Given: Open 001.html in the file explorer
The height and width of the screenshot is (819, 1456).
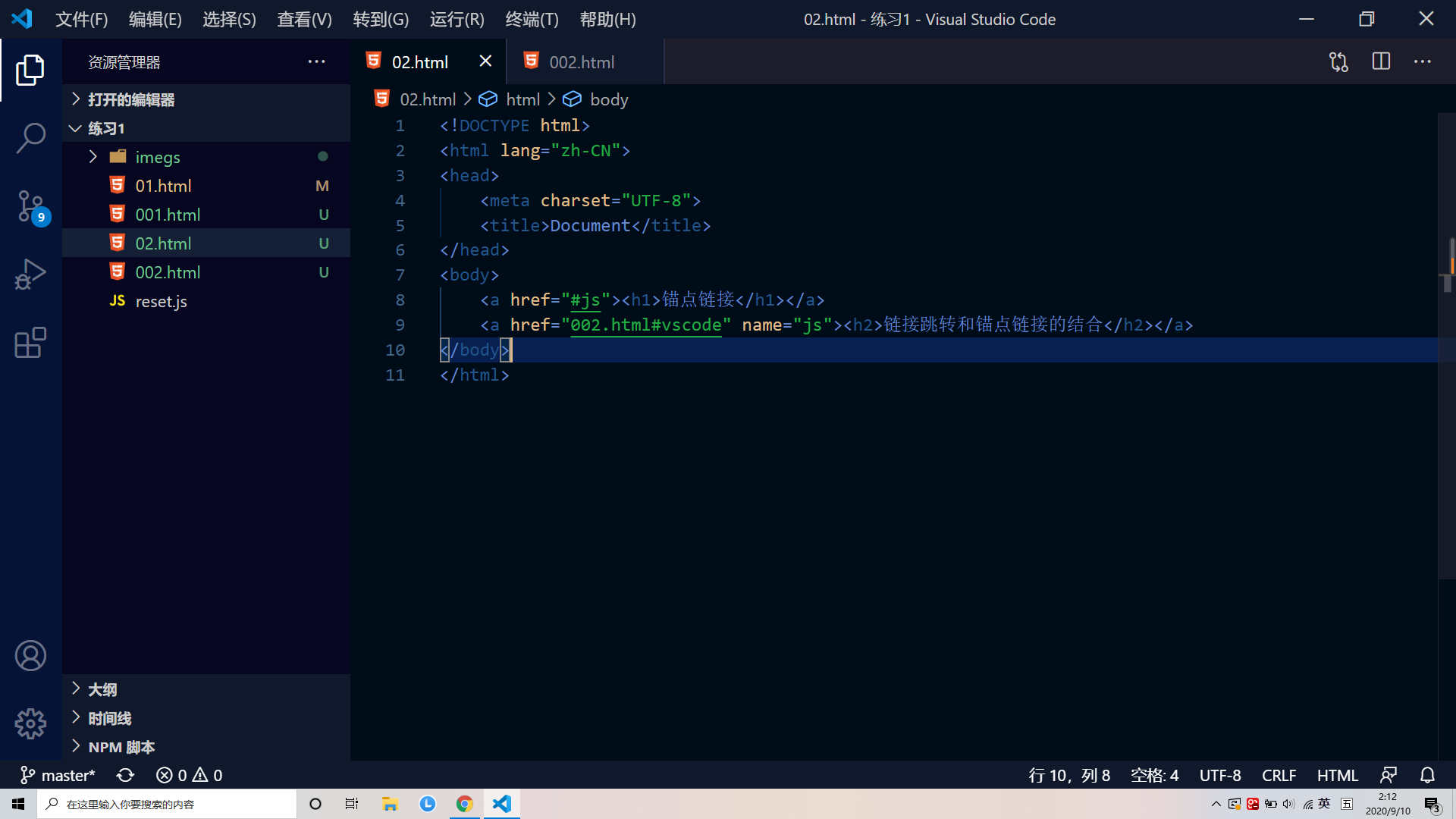Looking at the screenshot, I should click(x=206, y=215).
